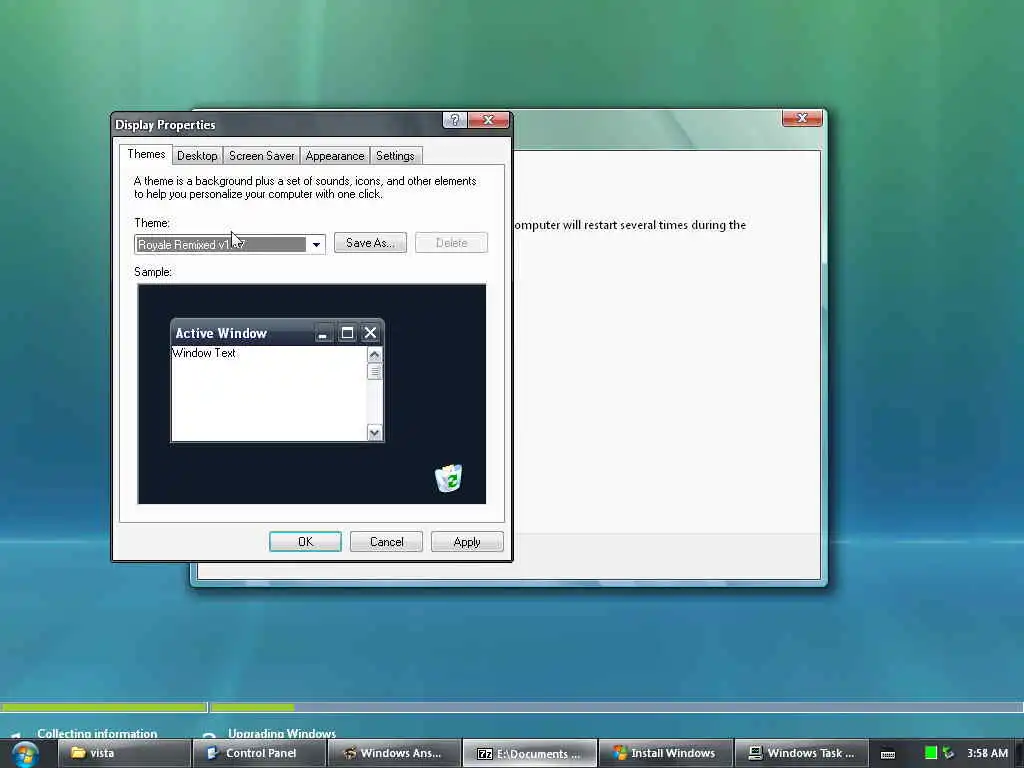This screenshot has height=768, width=1024.
Task: Click the keyboard icon in system tray
Action: point(888,754)
